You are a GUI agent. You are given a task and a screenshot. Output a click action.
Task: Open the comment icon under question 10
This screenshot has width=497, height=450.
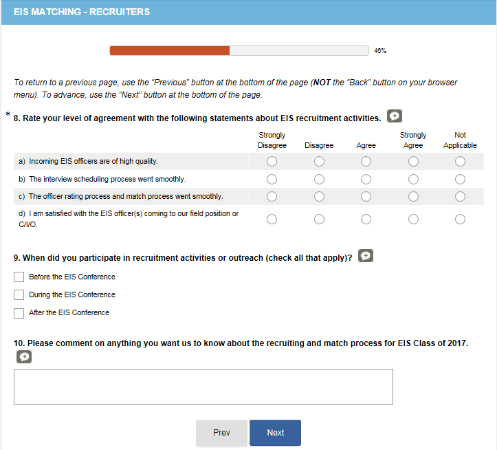(24, 357)
